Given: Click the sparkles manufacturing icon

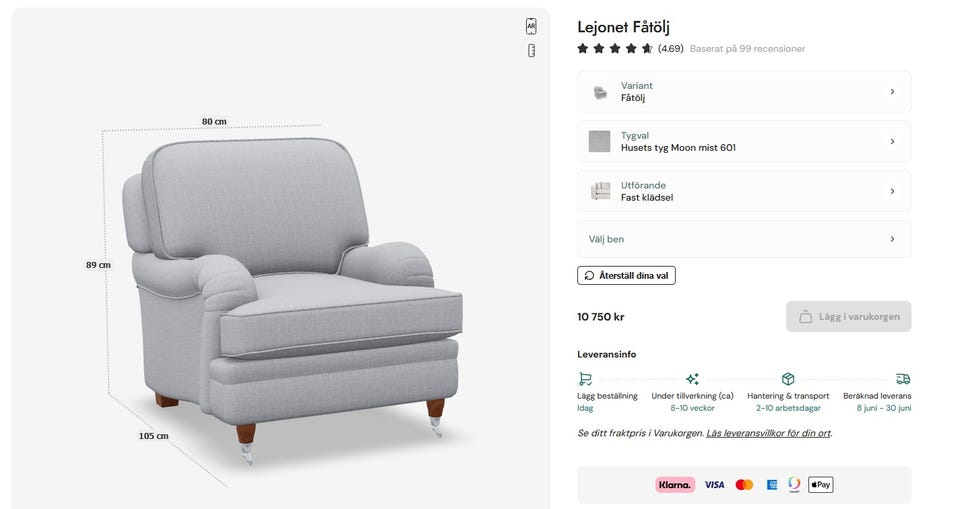Looking at the screenshot, I should tap(692, 379).
